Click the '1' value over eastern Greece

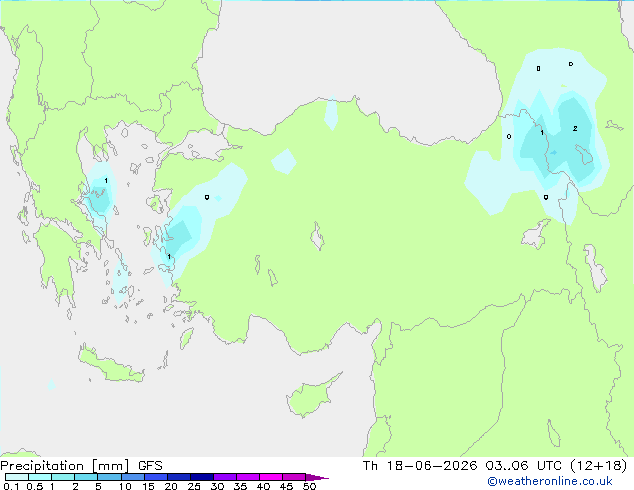[106, 180]
